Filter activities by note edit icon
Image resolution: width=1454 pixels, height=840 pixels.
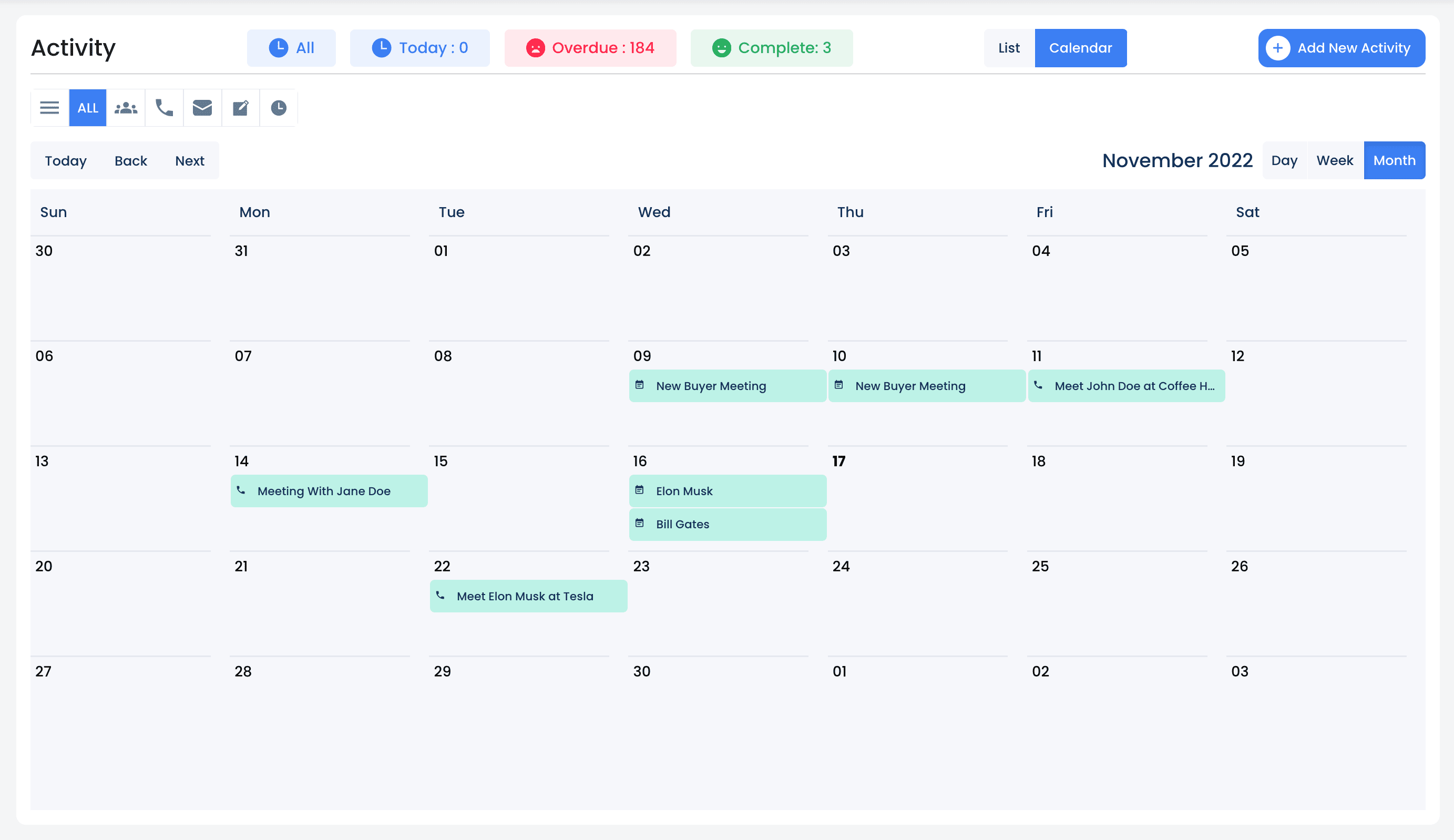pyautogui.click(x=241, y=108)
